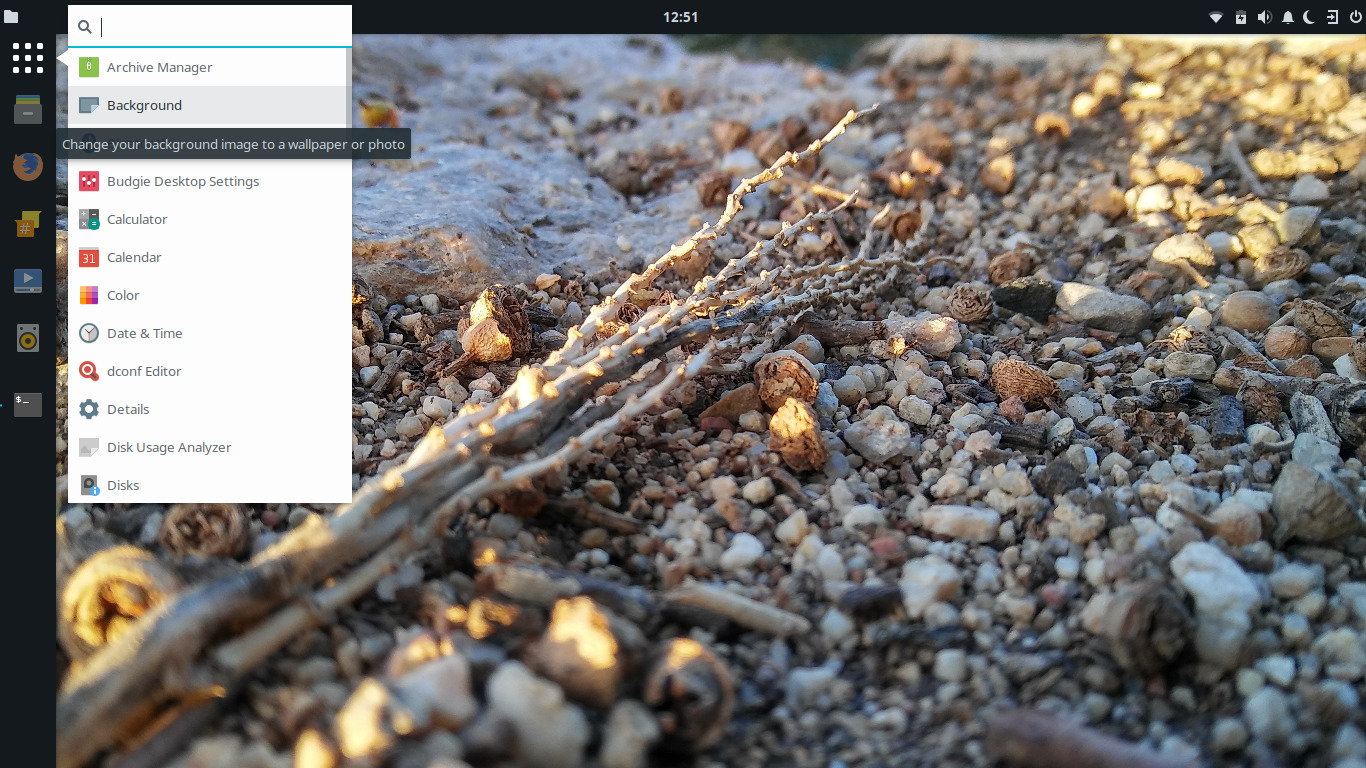1366x768 pixels.
Task: Open Firefox from the dock
Action: click(x=27, y=166)
